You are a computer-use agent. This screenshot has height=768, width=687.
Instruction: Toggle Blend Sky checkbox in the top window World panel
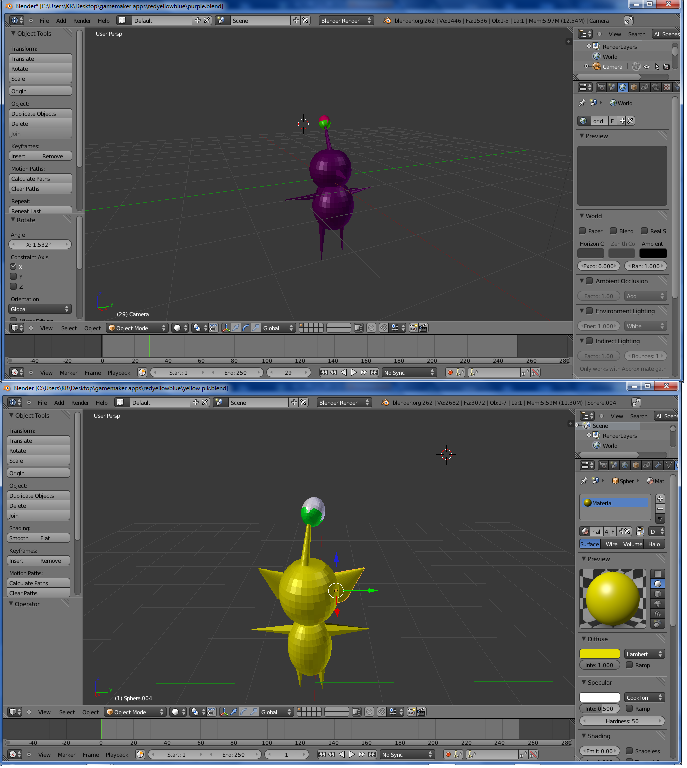[x=613, y=231]
